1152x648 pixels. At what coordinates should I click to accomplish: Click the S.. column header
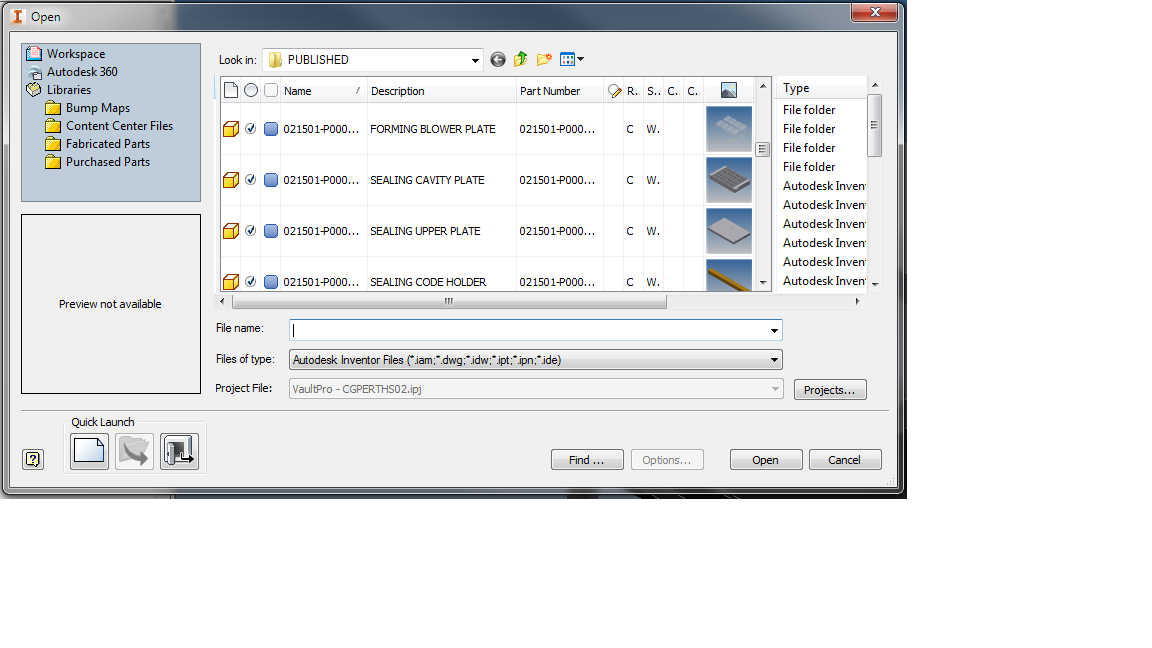654,91
